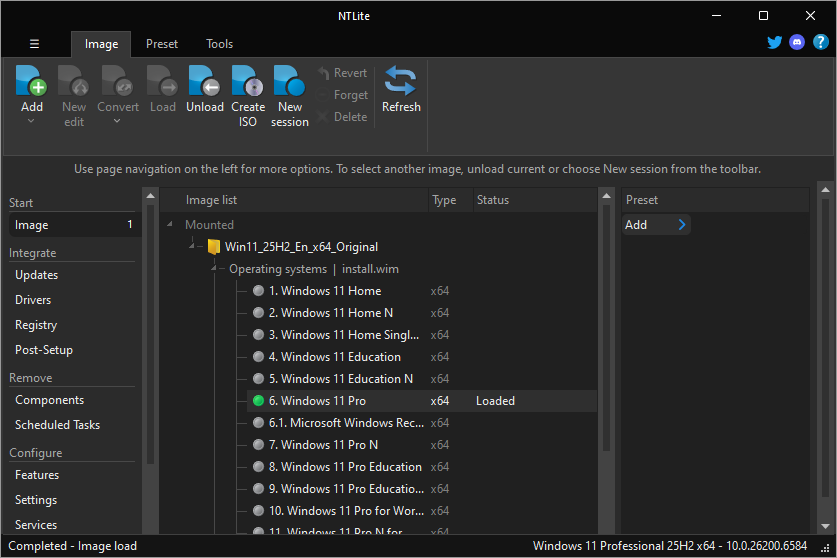Expand the preset Add chevron

(682, 225)
